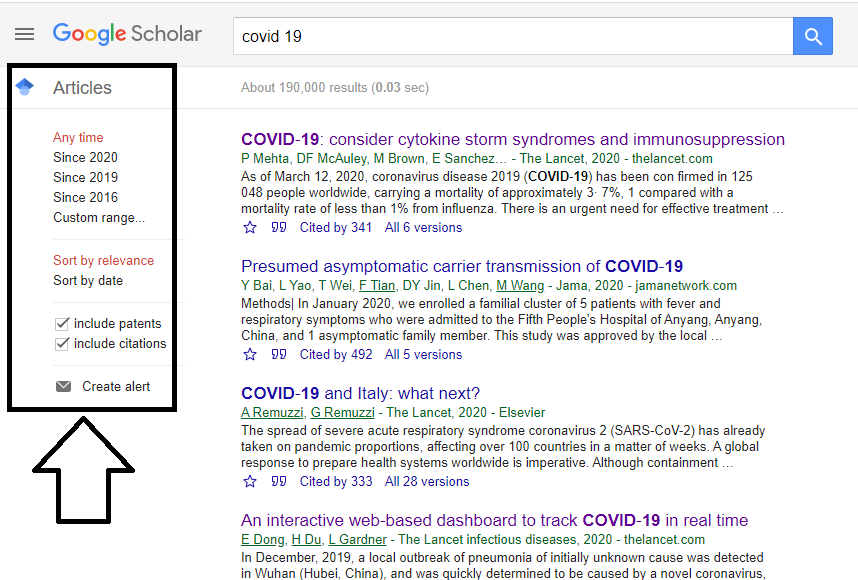858x580 pixels.
Task: Open All 5 versions link
Action: 424,355
